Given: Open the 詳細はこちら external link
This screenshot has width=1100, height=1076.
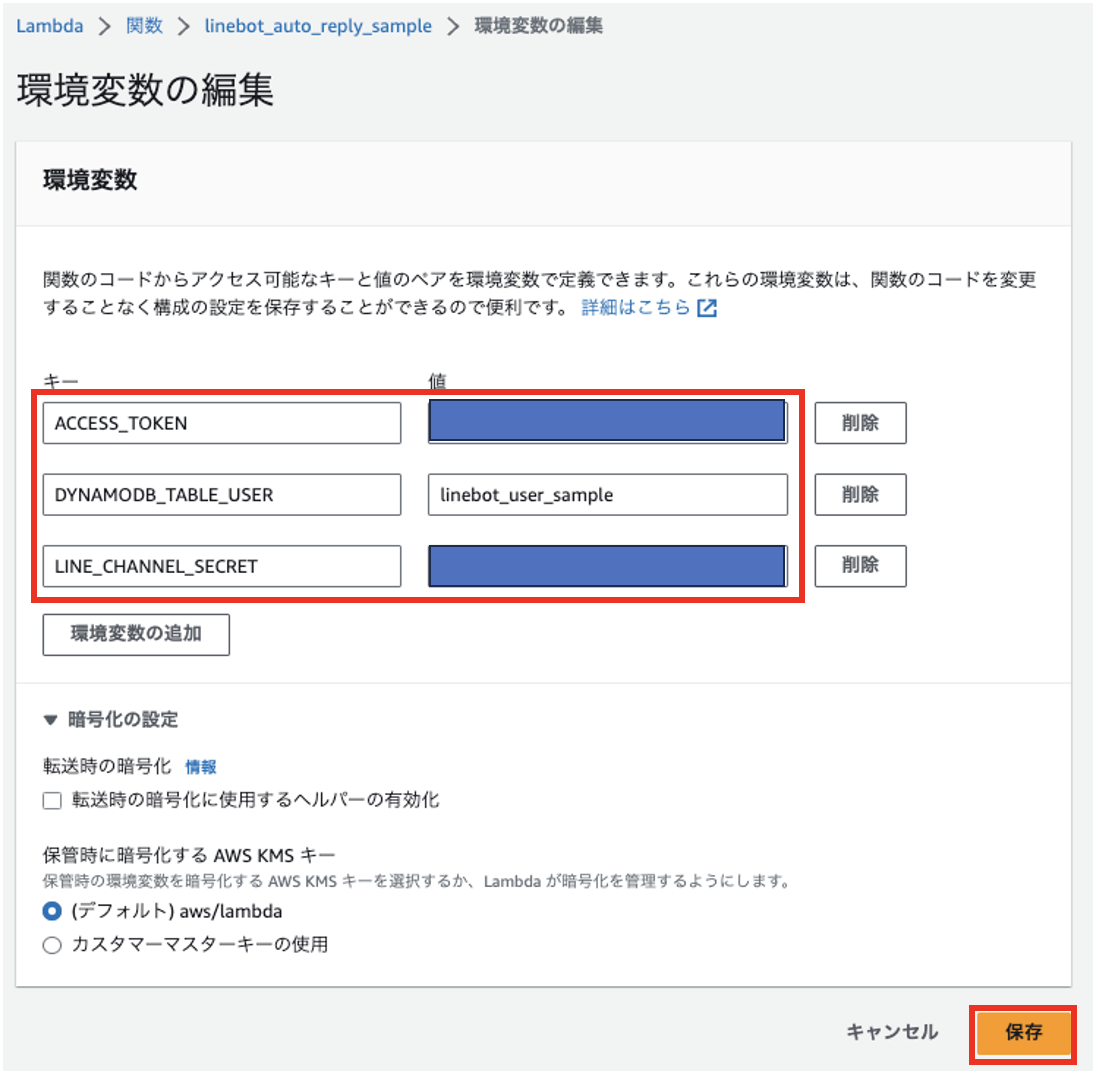Looking at the screenshot, I should [x=636, y=307].
